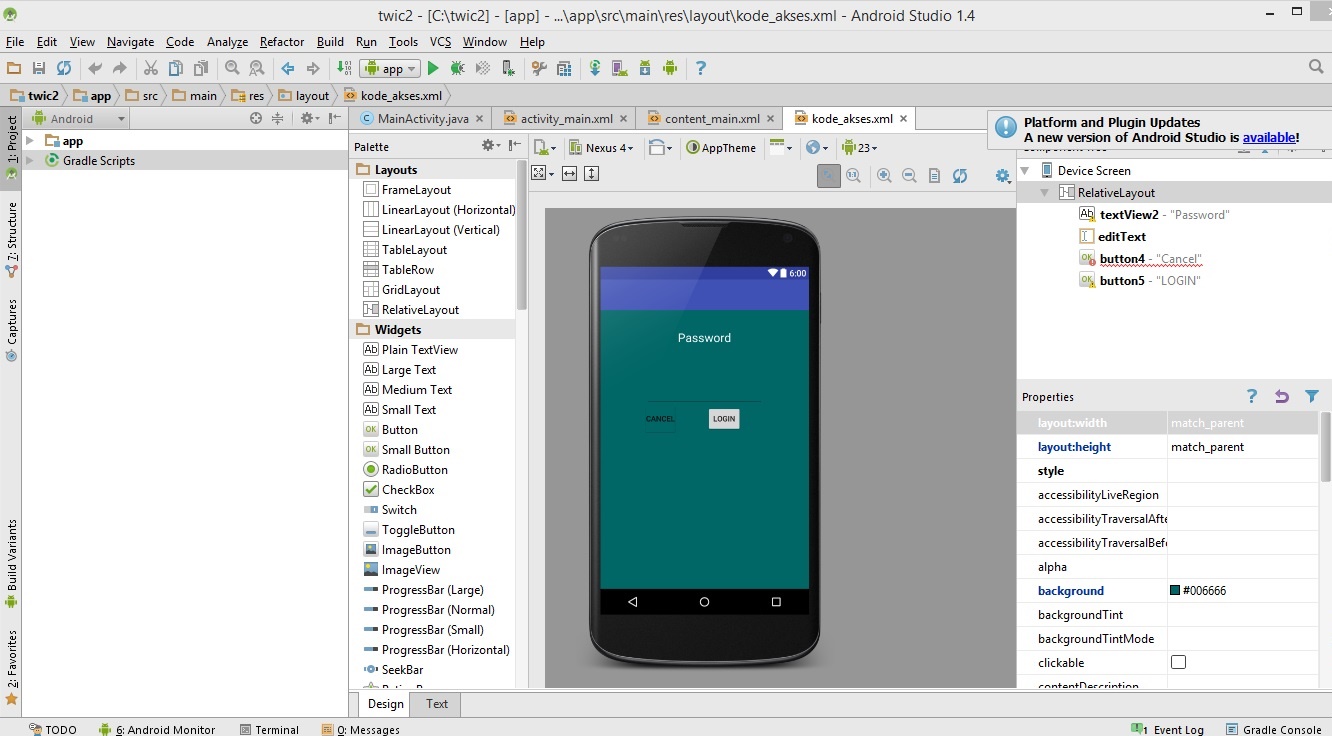Run the app using the green Run icon
This screenshot has height=736, width=1332.
(433, 68)
